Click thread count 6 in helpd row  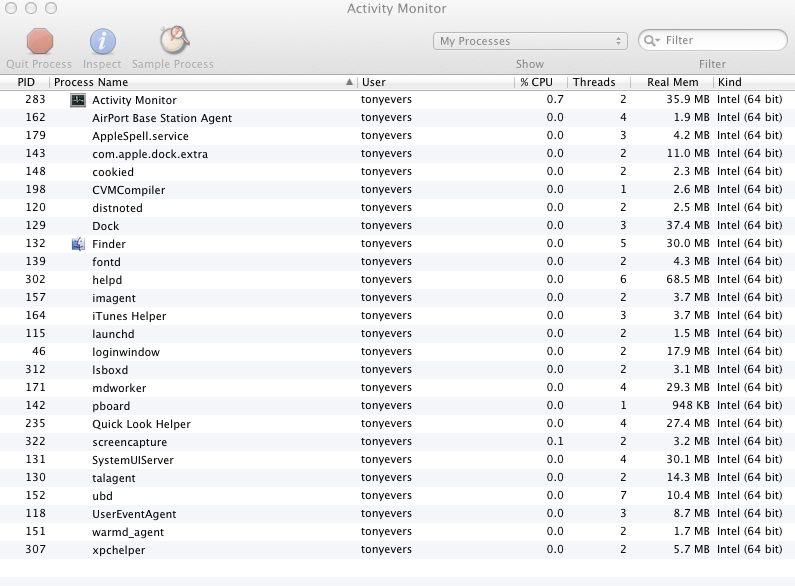click(x=623, y=279)
